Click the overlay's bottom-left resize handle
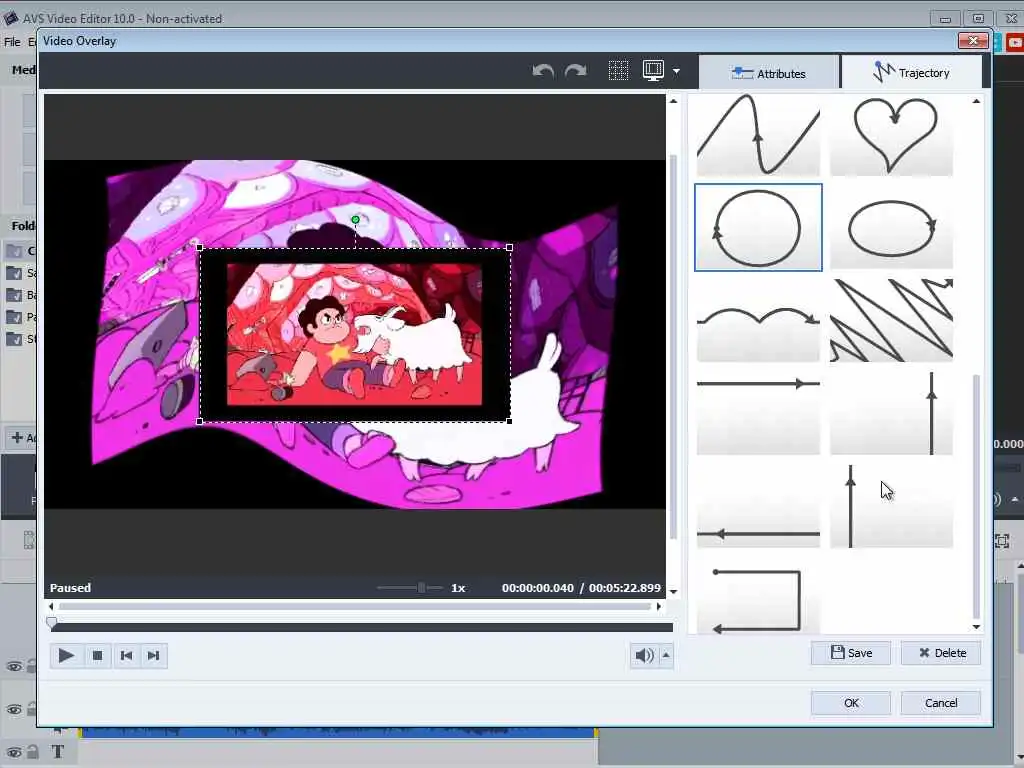The height and width of the screenshot is (768, 1024). [200, 421]
